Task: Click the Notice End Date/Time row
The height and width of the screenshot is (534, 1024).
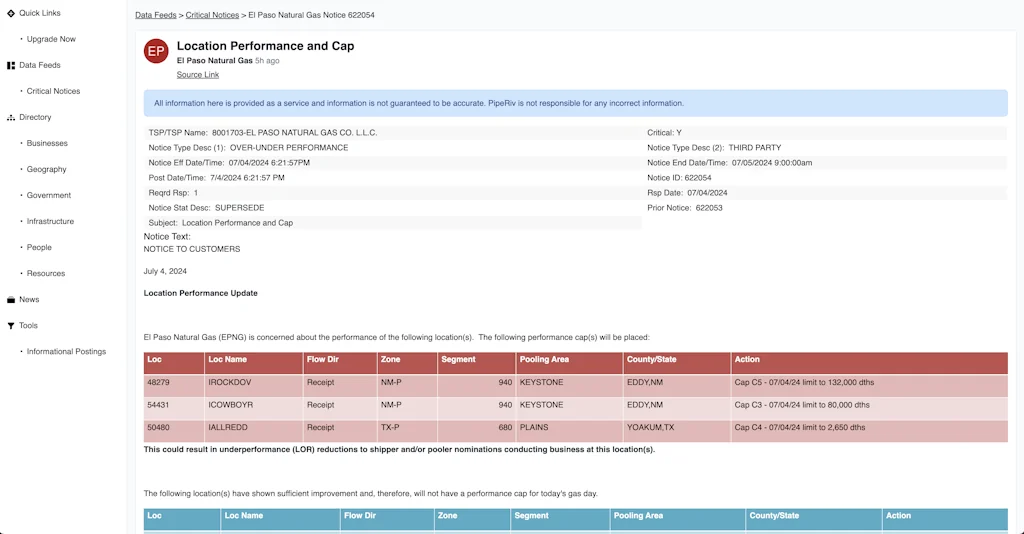Action: click(825, 163)
